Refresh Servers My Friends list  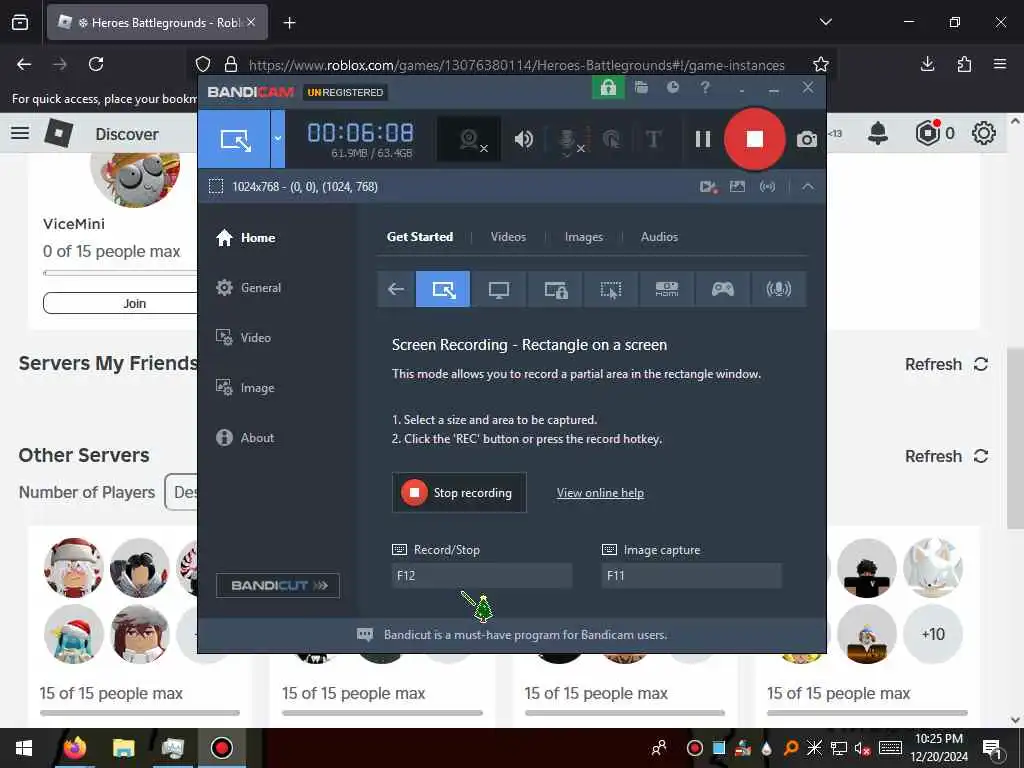pyautogui.click(x=946, y=364)
